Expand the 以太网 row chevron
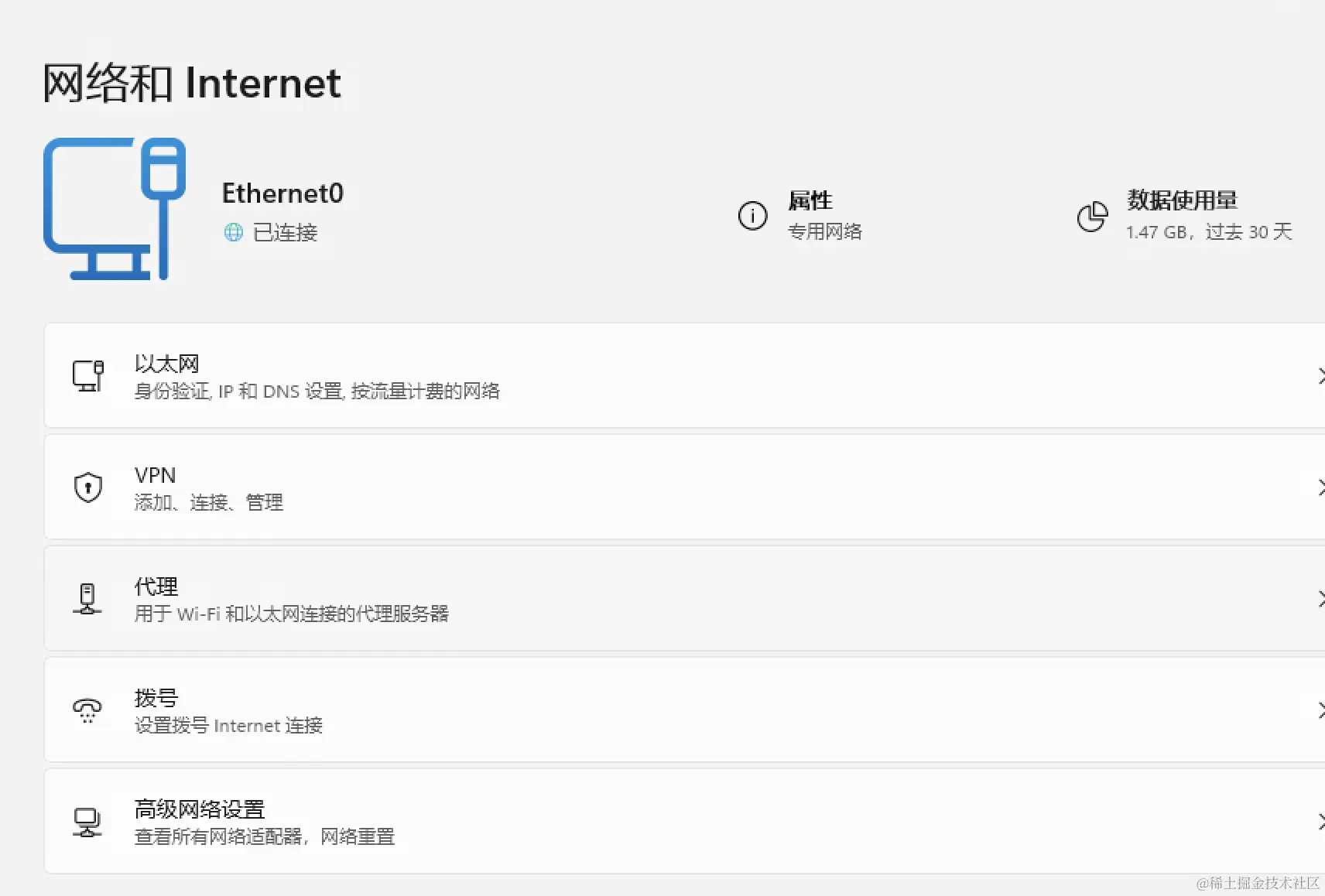Viewport: 1325px width, 896px height. [x=1320, y=376]
